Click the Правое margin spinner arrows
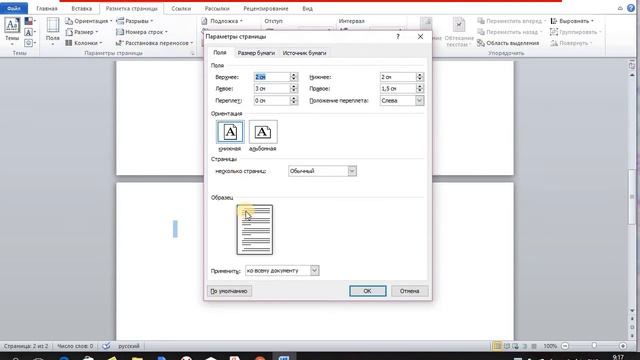 pyautogui.click(x=420, y=89)
